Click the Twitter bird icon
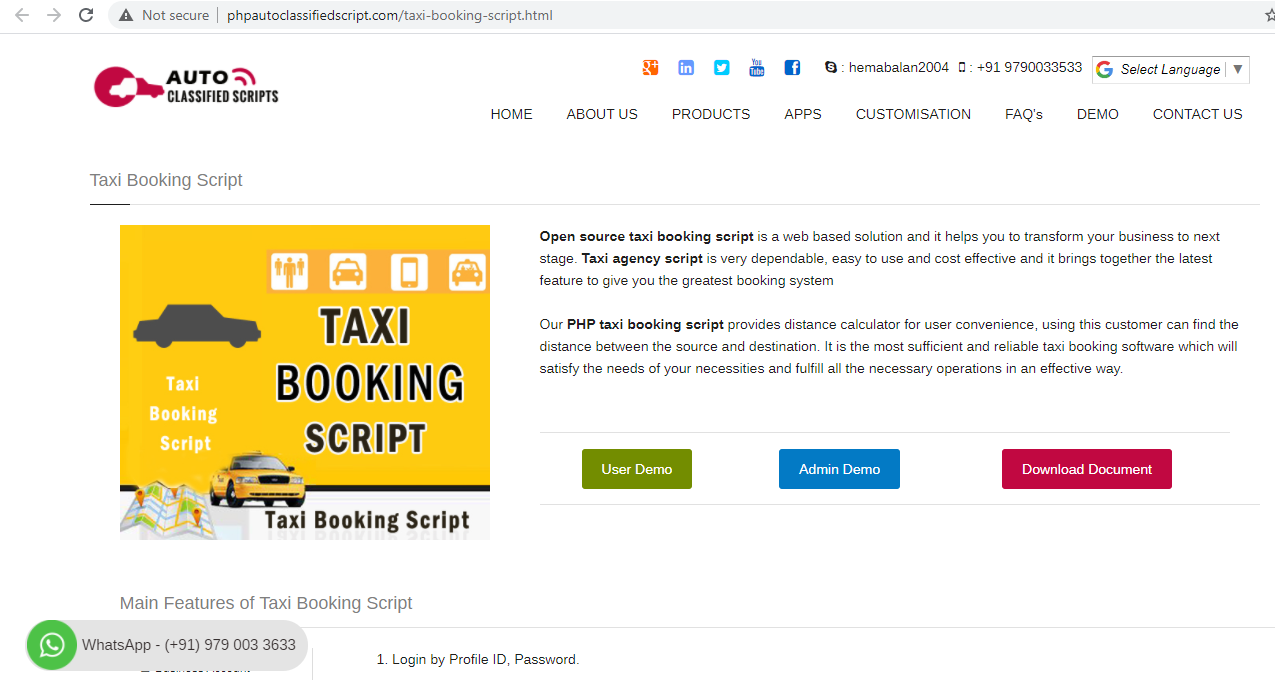The image size is (1275, 680). click(x=721, y=67)
